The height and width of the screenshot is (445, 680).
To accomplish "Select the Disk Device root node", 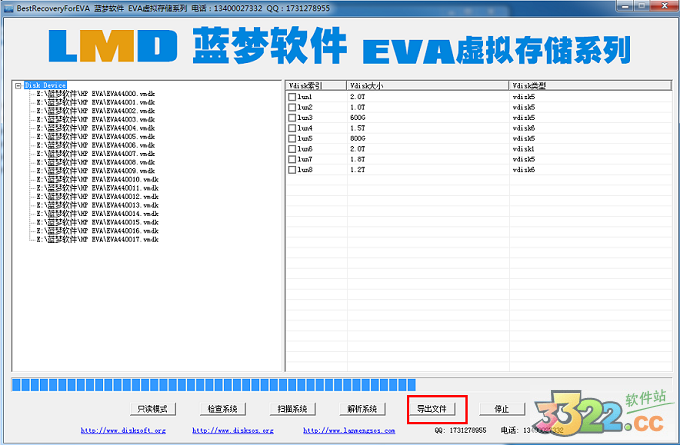I will click(x=46, y=85).
